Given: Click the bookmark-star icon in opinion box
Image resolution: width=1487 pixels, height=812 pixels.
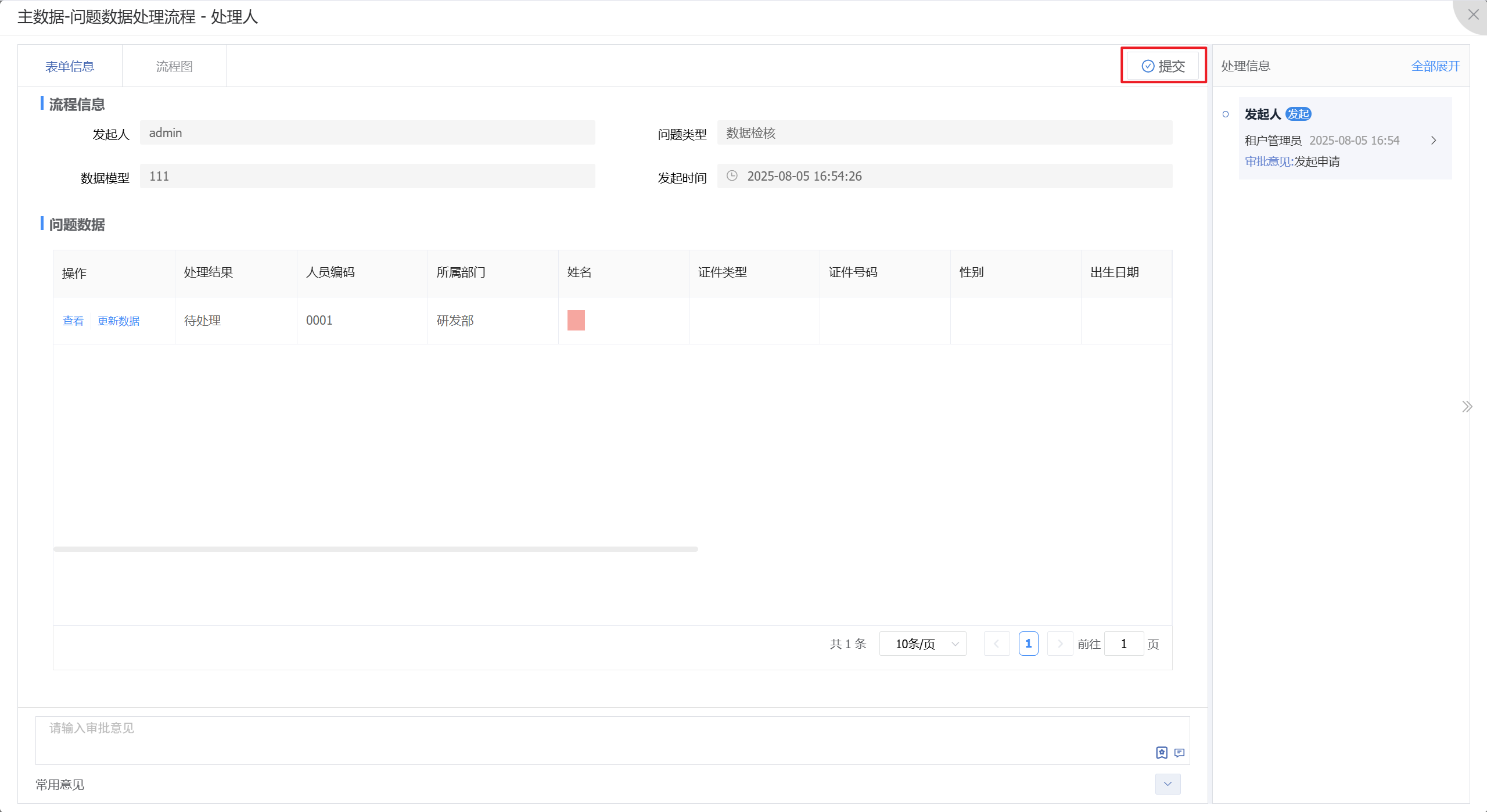Looking at the screenshot, I should tap(1161, 753).
